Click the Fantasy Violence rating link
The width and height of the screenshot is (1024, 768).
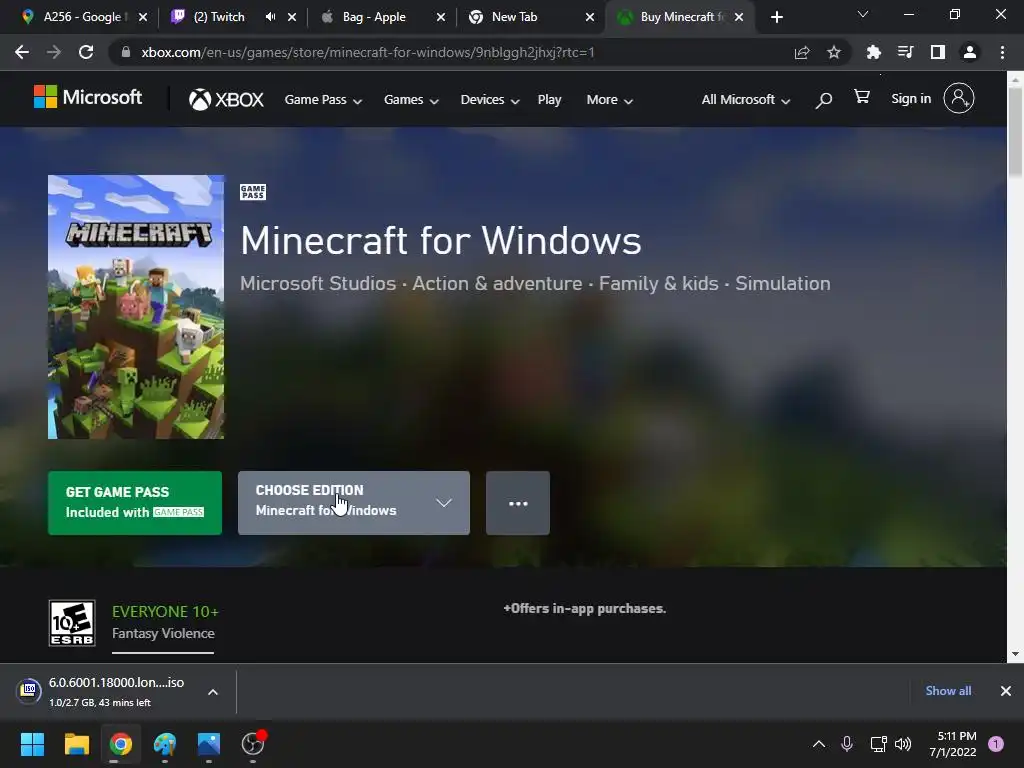pos(163,633)
